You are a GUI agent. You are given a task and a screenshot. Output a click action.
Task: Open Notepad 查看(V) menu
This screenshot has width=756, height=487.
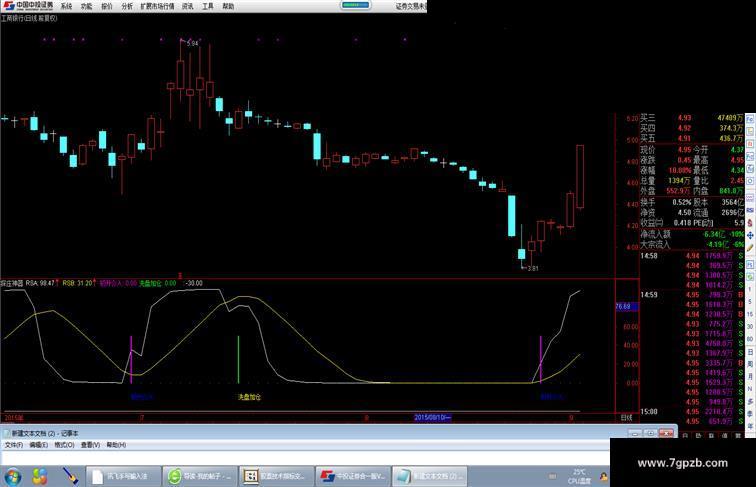[90, 445]
